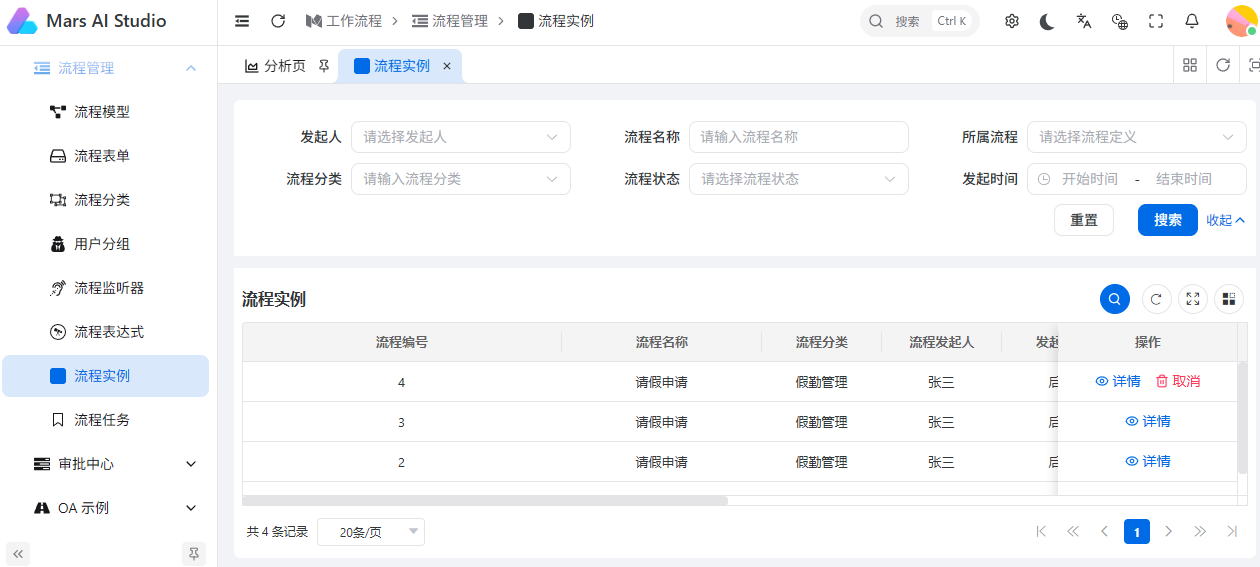Image resolution: width=1260 pixels, height=567 pixels.
Task: Open 流程分类 in sidebar
Action: pyautogui.click(x=105, y=200)
